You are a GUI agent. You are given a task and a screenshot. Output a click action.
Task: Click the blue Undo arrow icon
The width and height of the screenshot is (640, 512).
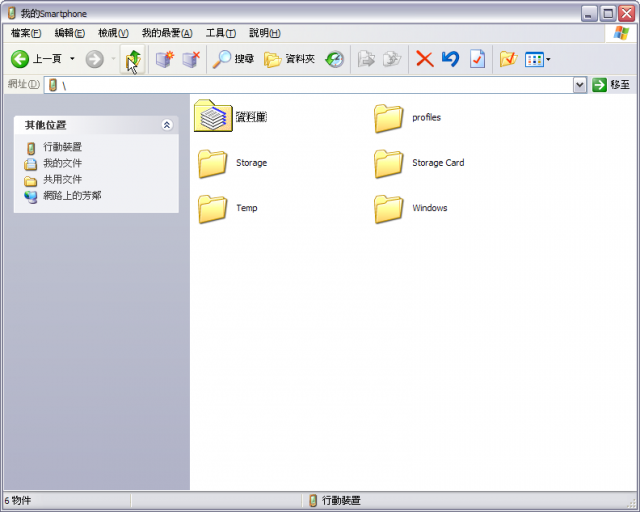(451, 59)
